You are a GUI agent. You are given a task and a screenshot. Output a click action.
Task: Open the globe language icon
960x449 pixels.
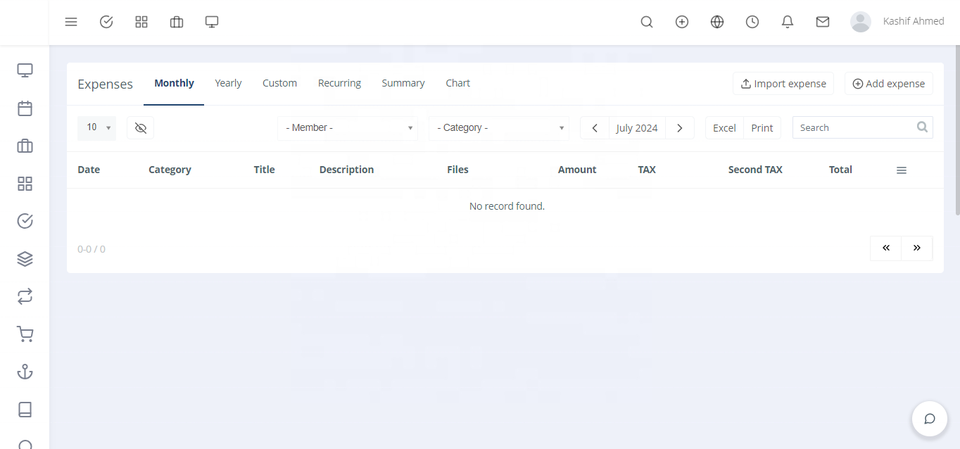tap(717, 21)
